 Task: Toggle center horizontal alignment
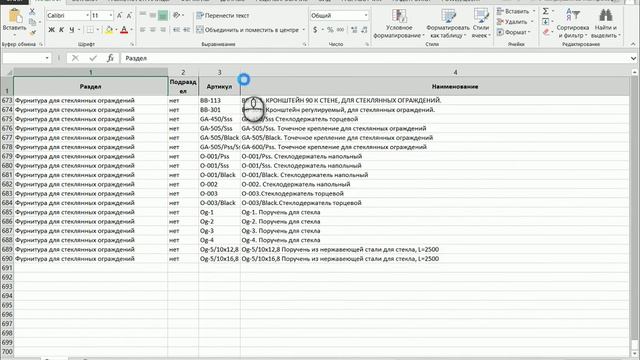(153, 30)
